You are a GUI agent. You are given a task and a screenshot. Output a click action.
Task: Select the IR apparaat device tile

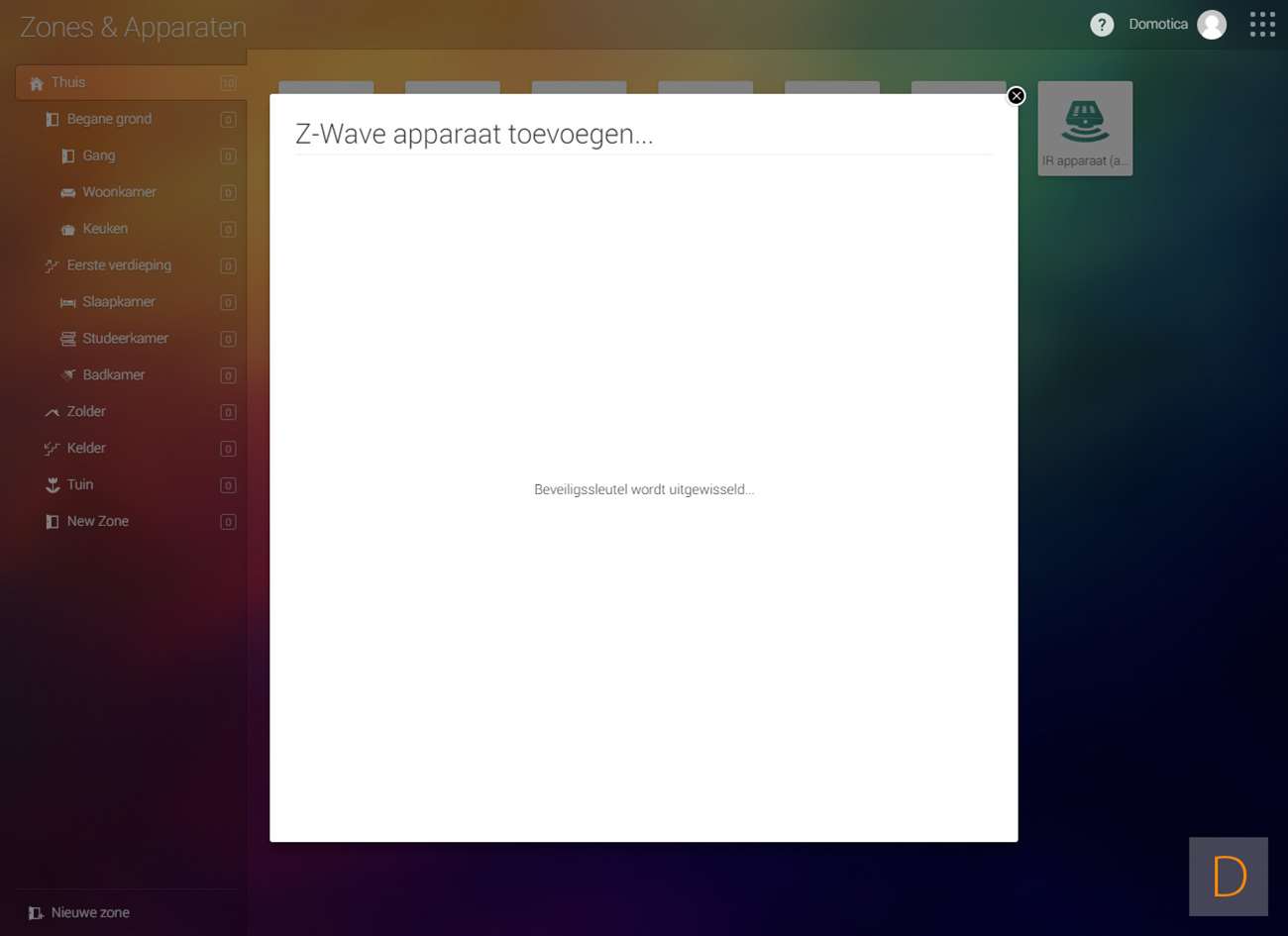[x=1084, y=129]
